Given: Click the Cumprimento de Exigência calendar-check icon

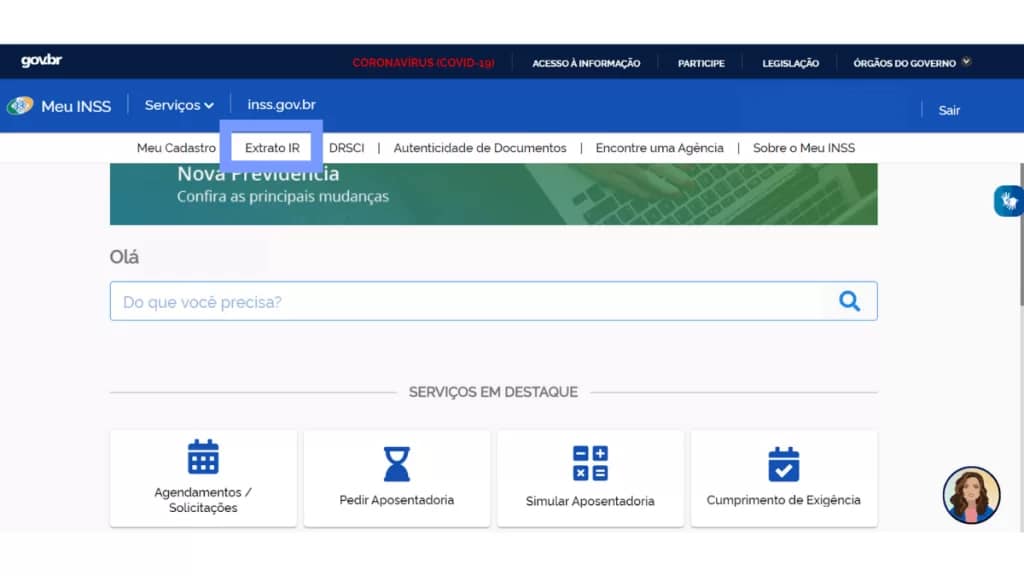Looking at the screenshot, I should point(784,464).
